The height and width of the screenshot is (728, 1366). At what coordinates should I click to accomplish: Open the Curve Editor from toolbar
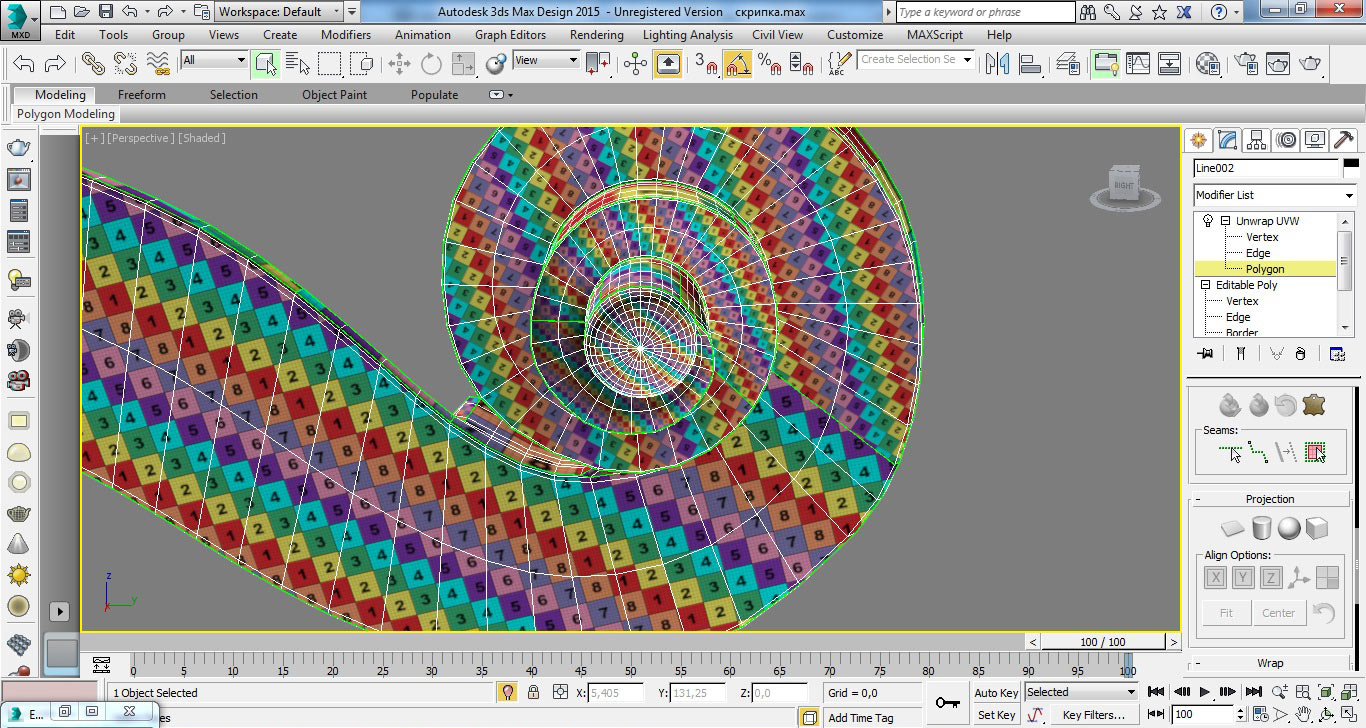click(x=1137, y=64)
